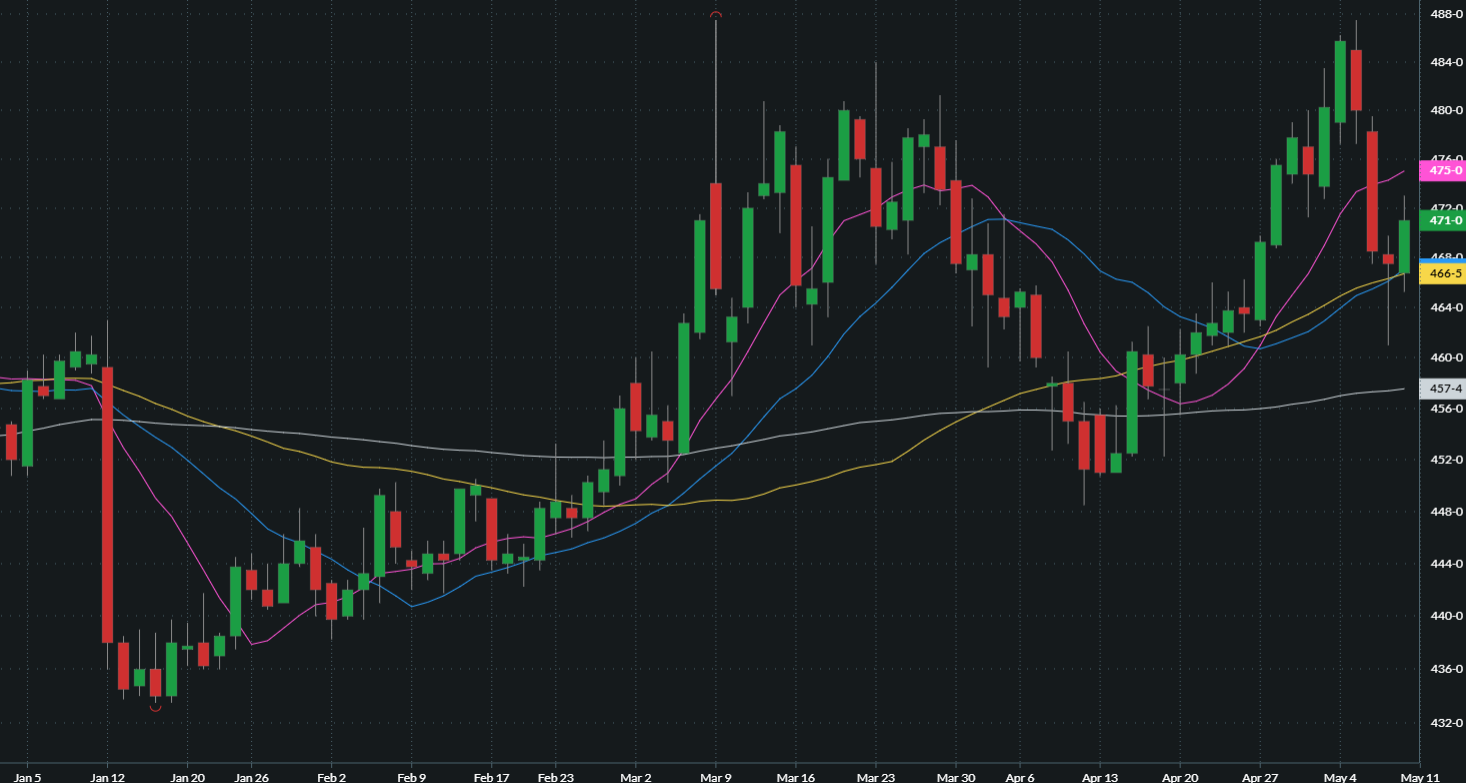The height and width of the screenshot is (783, 1466).
Task: Click the yellow 466-5 moving average price tag
Action: [x=1444, y=274]
